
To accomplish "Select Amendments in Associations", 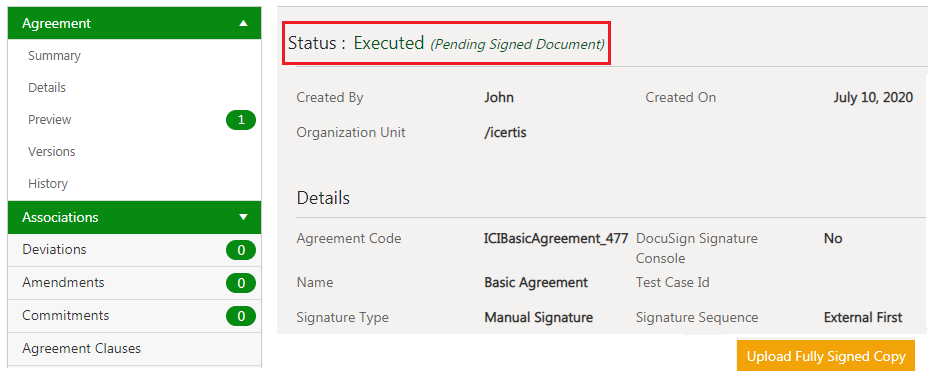I will (x=63, y=282).
